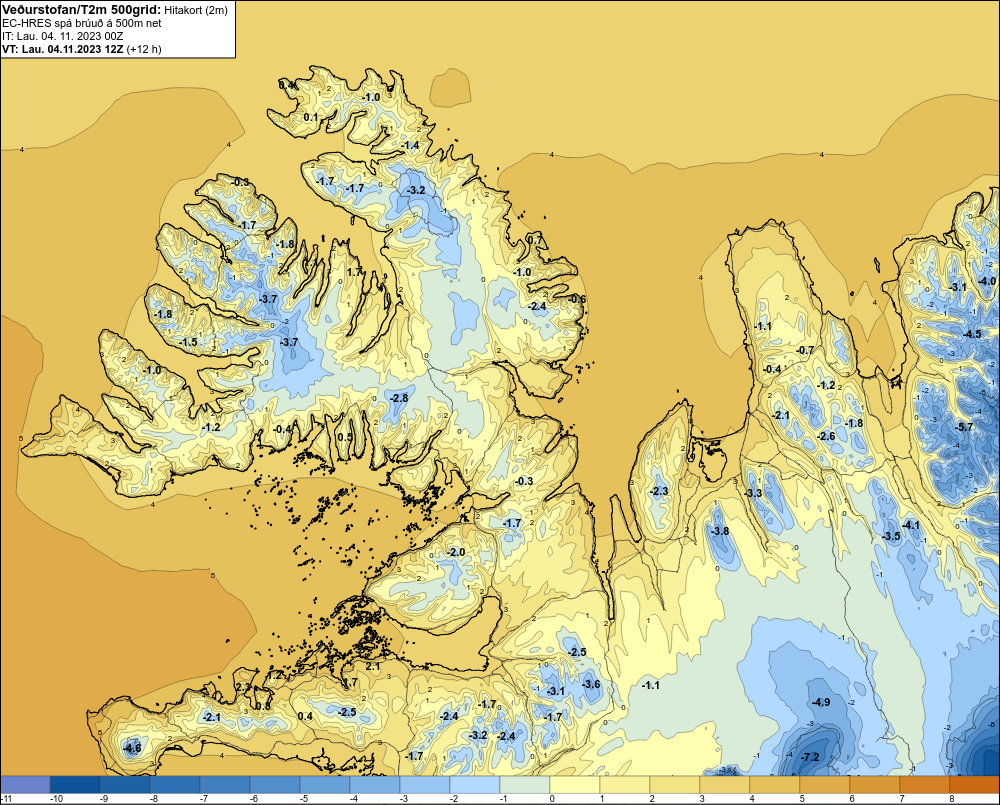Click the -4.1 temperature value
This screenshot has height=805, width=1000.
910,525
